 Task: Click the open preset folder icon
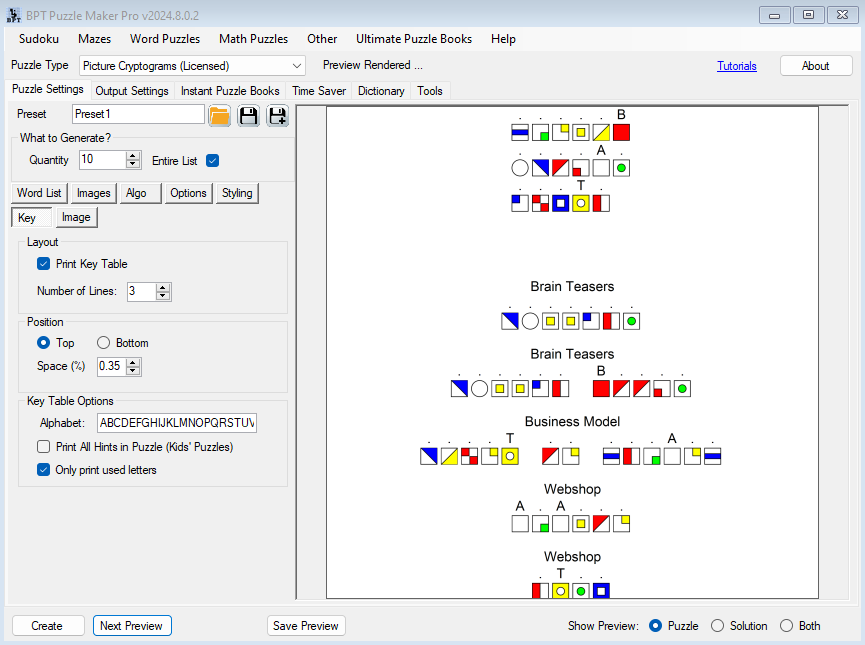220,115
